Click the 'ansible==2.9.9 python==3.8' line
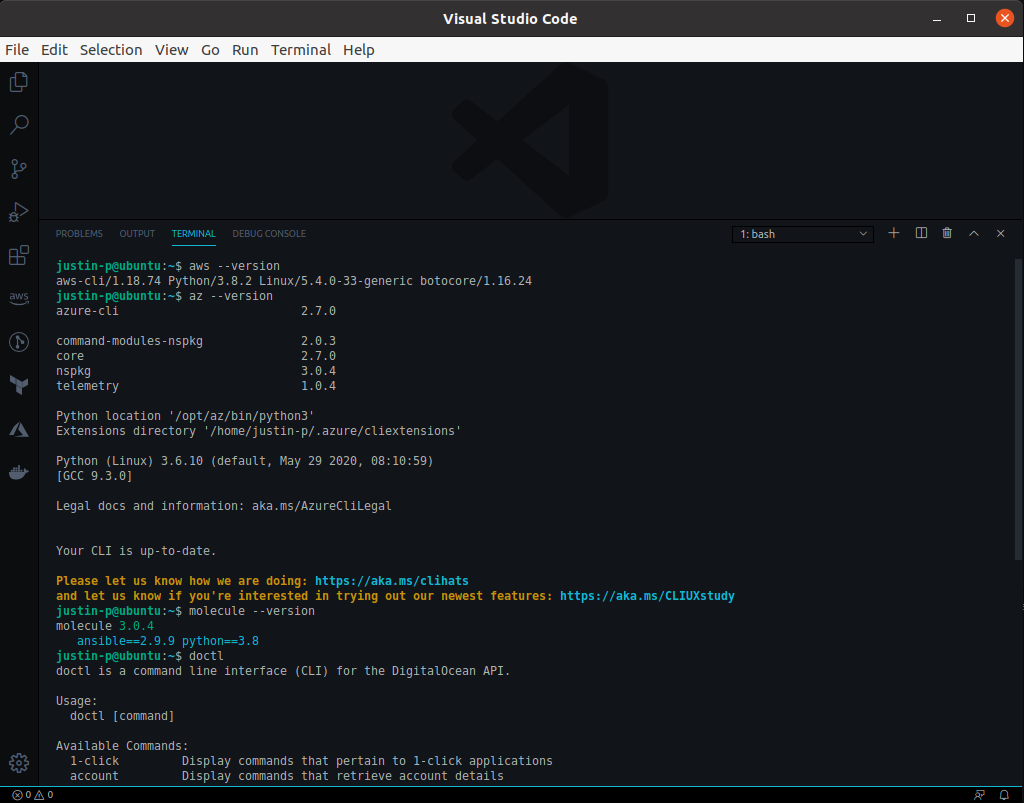The height and width of the screenshot is (803, 1024). (x=168, y=641)
